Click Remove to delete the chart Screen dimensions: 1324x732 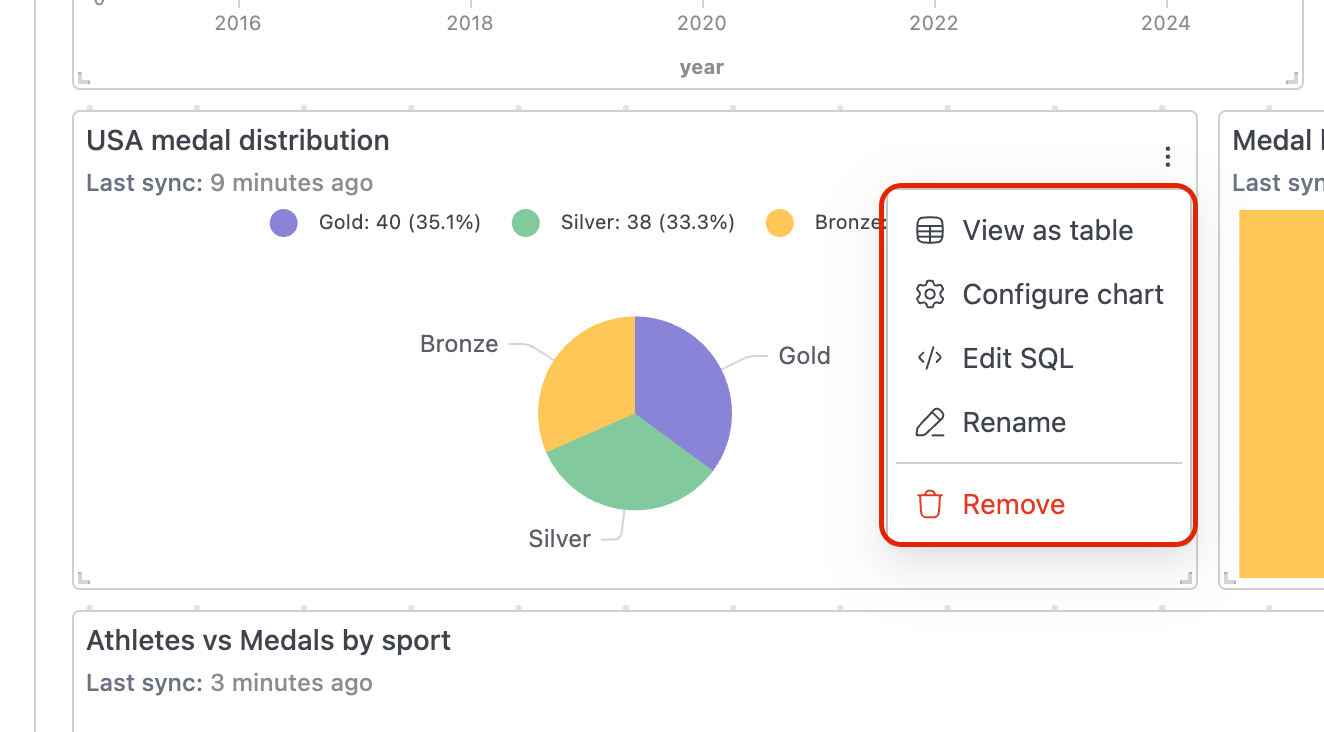coord(1013,504)
